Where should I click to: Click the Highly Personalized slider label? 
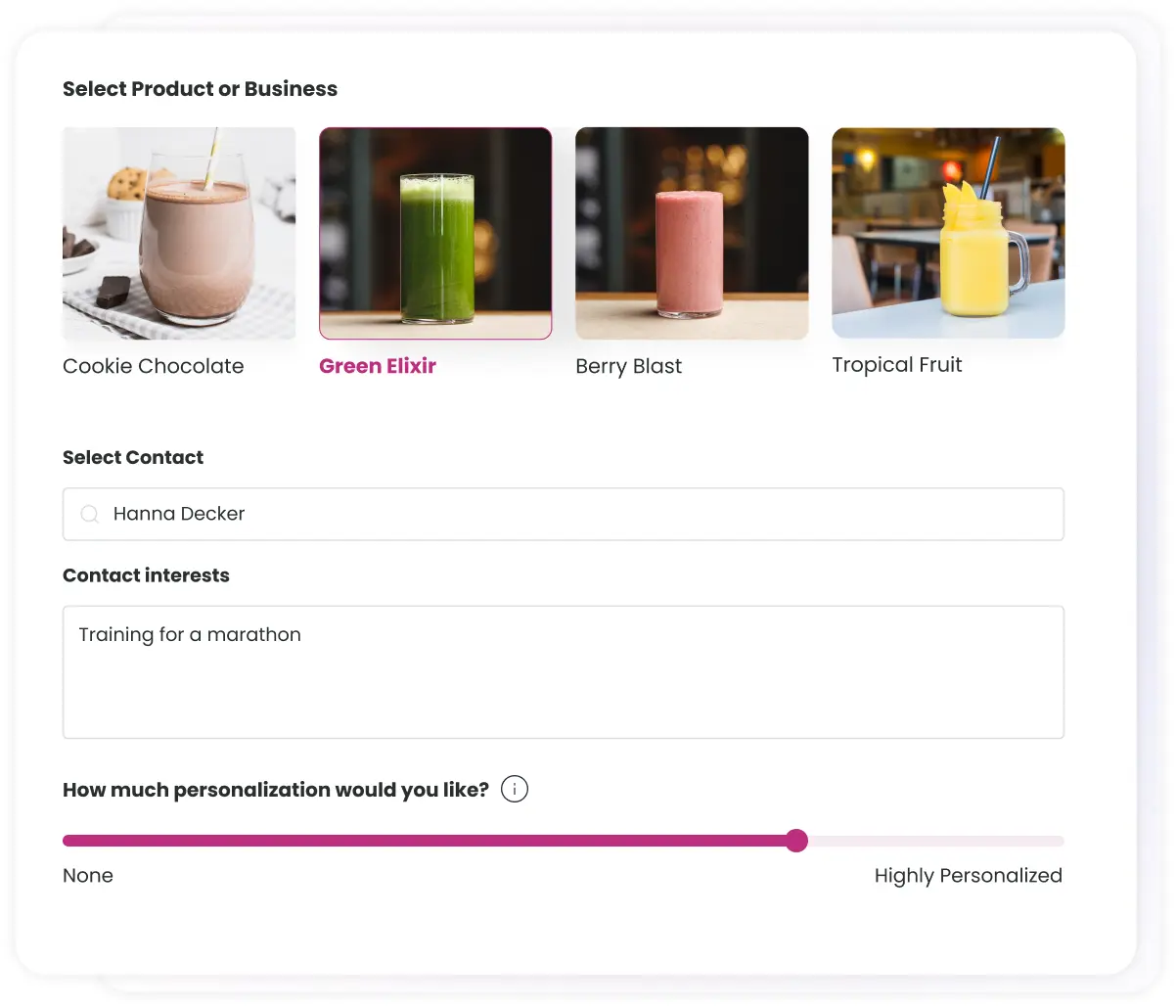coord(969,876)
